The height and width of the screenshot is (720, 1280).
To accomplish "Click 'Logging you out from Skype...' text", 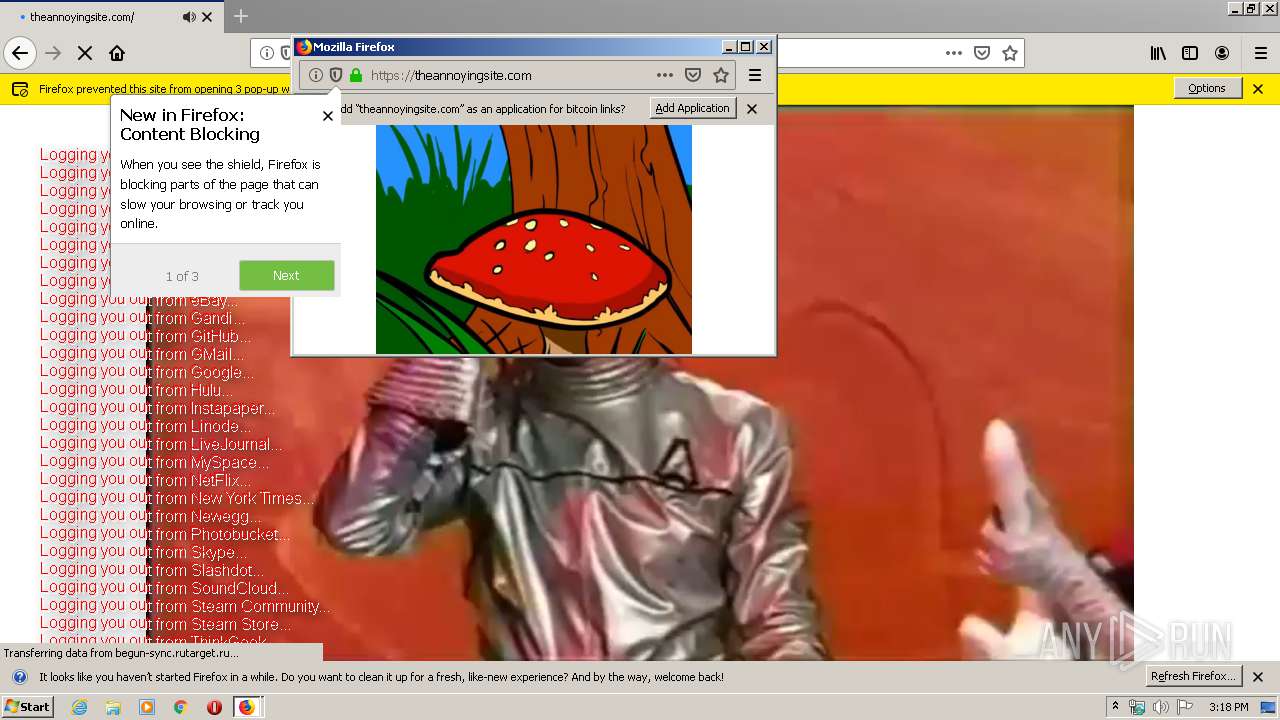I will 143,552.
